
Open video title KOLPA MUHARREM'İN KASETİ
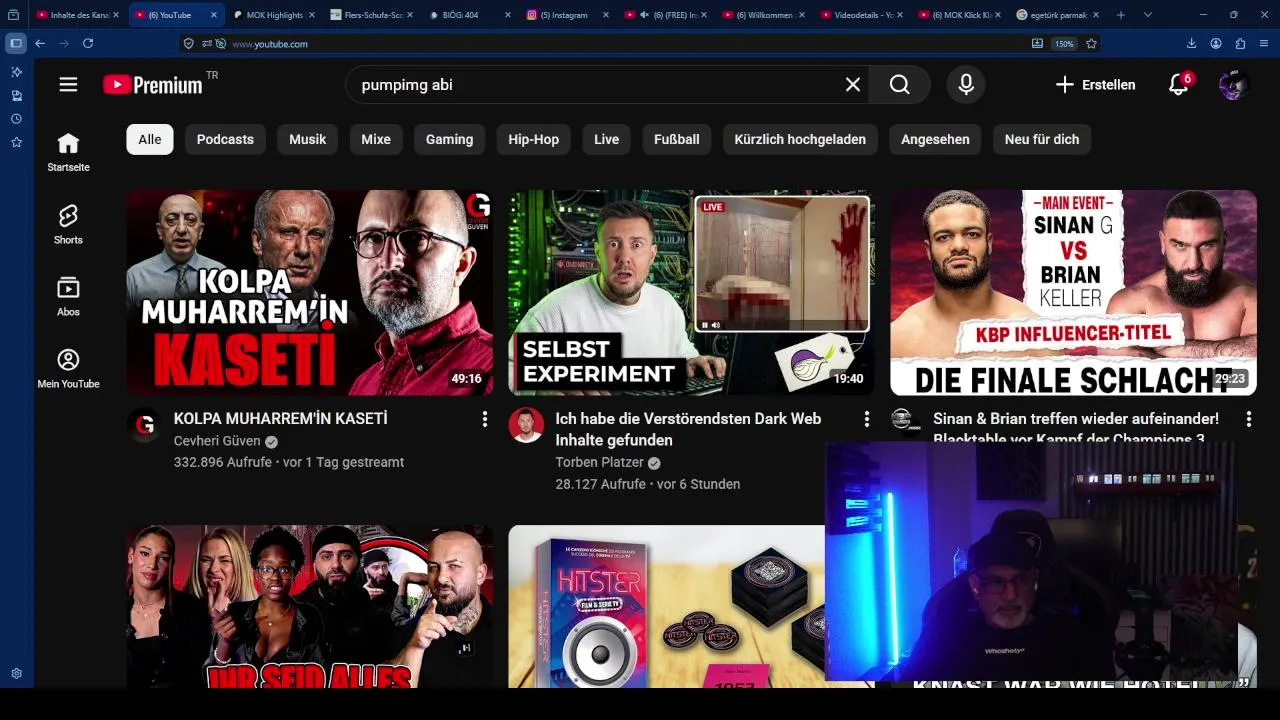(280, 419)
